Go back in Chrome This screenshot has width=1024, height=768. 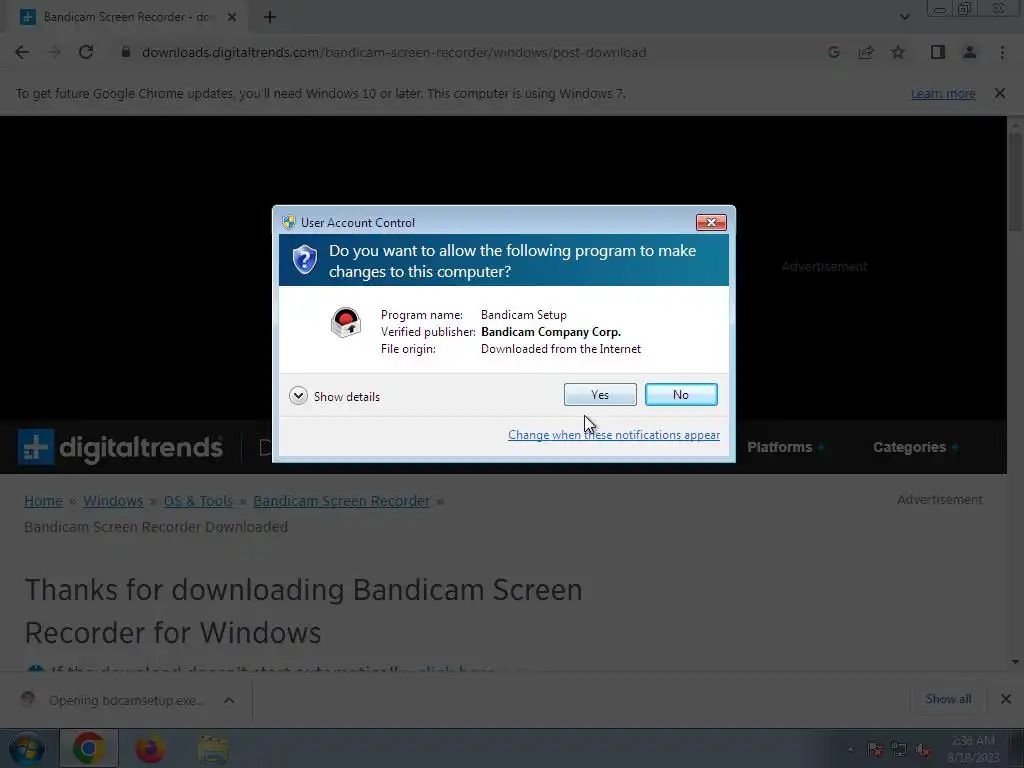(22, 52)
